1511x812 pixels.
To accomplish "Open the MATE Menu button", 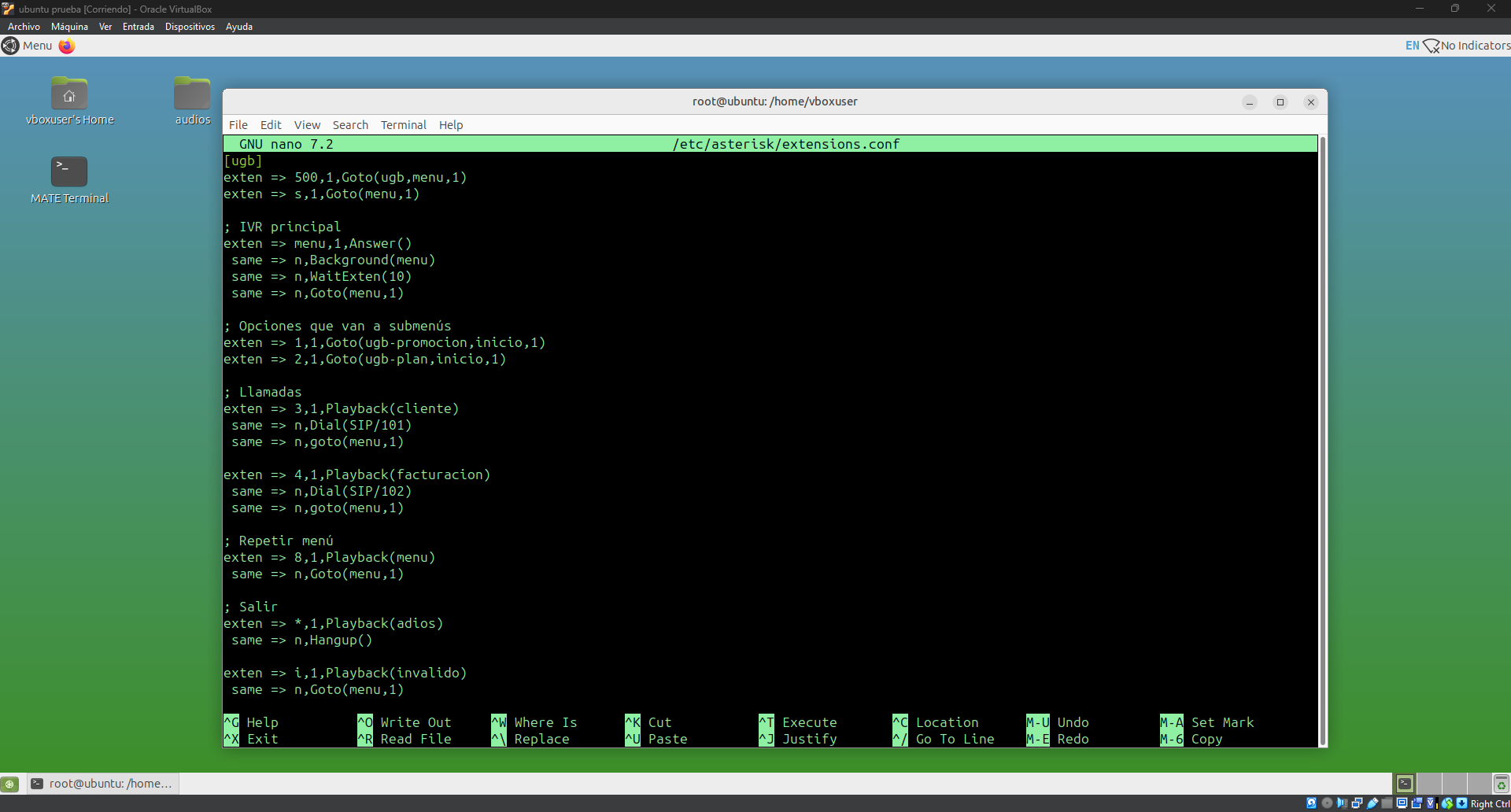I will 28,46.
